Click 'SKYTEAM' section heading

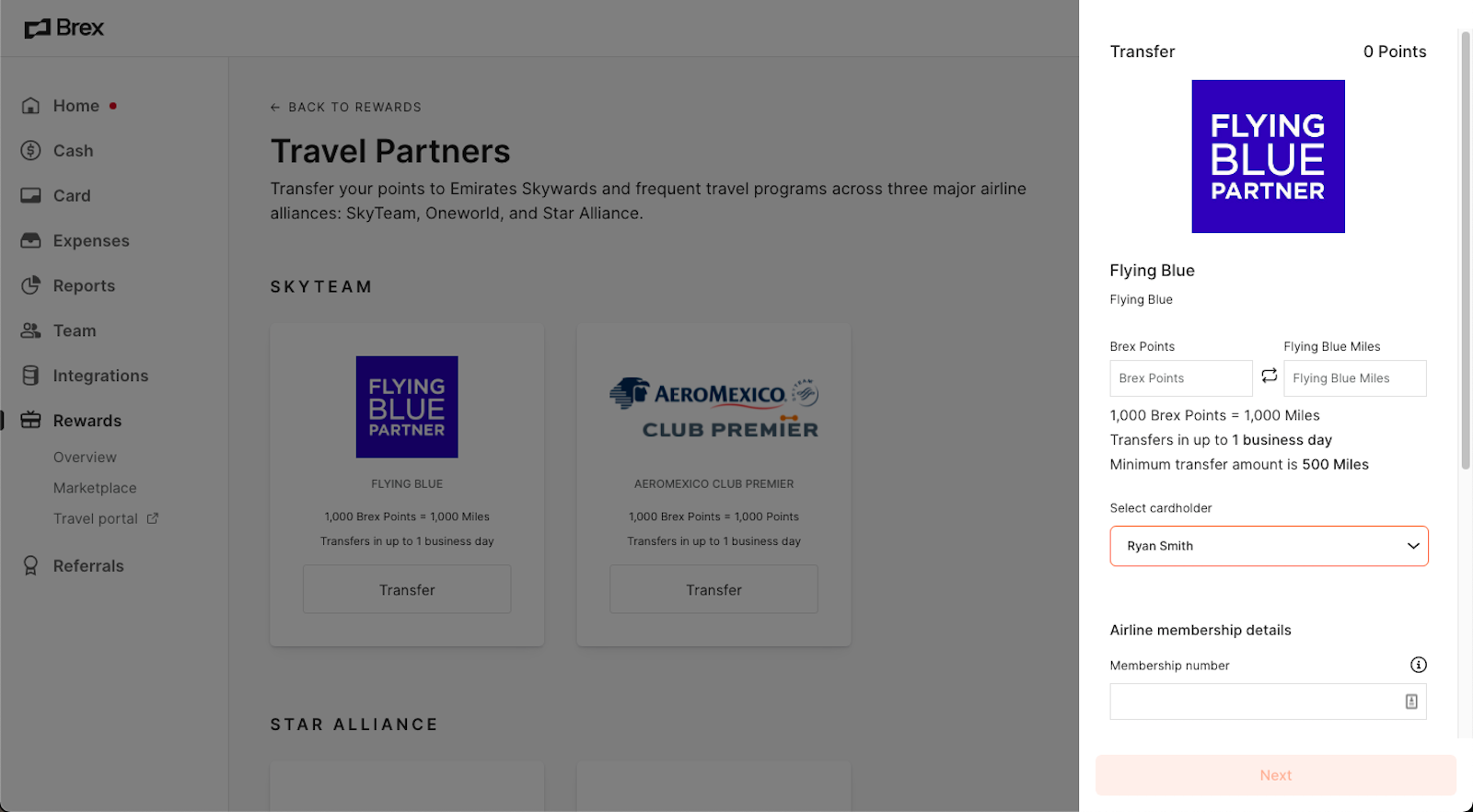[321, 287]
